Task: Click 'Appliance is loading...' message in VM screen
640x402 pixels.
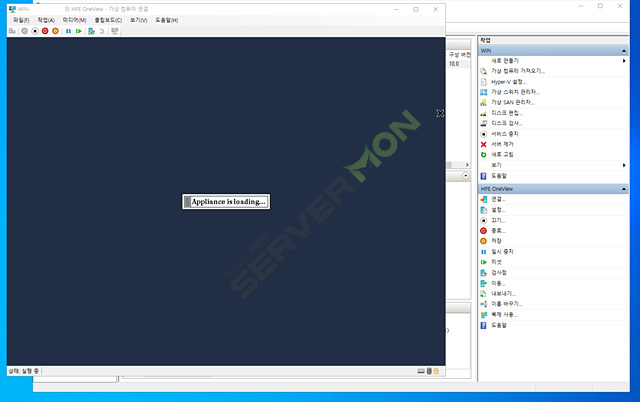Action: click(226, 202)
